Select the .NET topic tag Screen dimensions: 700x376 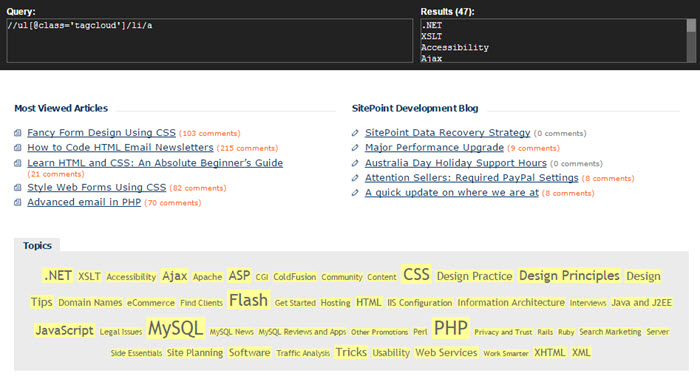(x=58, y=276)
